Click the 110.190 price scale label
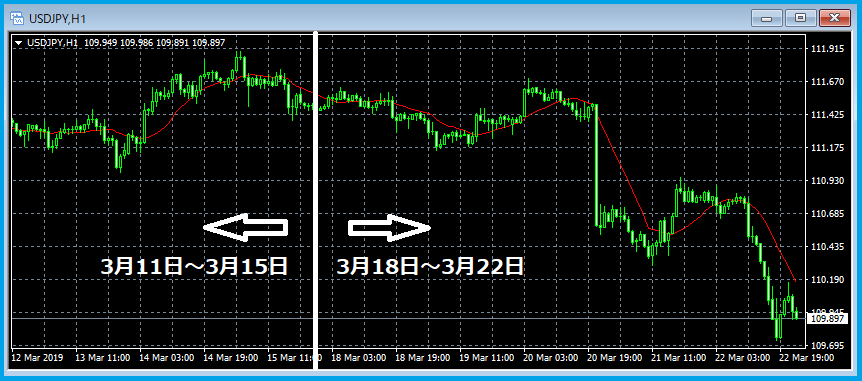The image size is (862, 381). coord(827,280)
